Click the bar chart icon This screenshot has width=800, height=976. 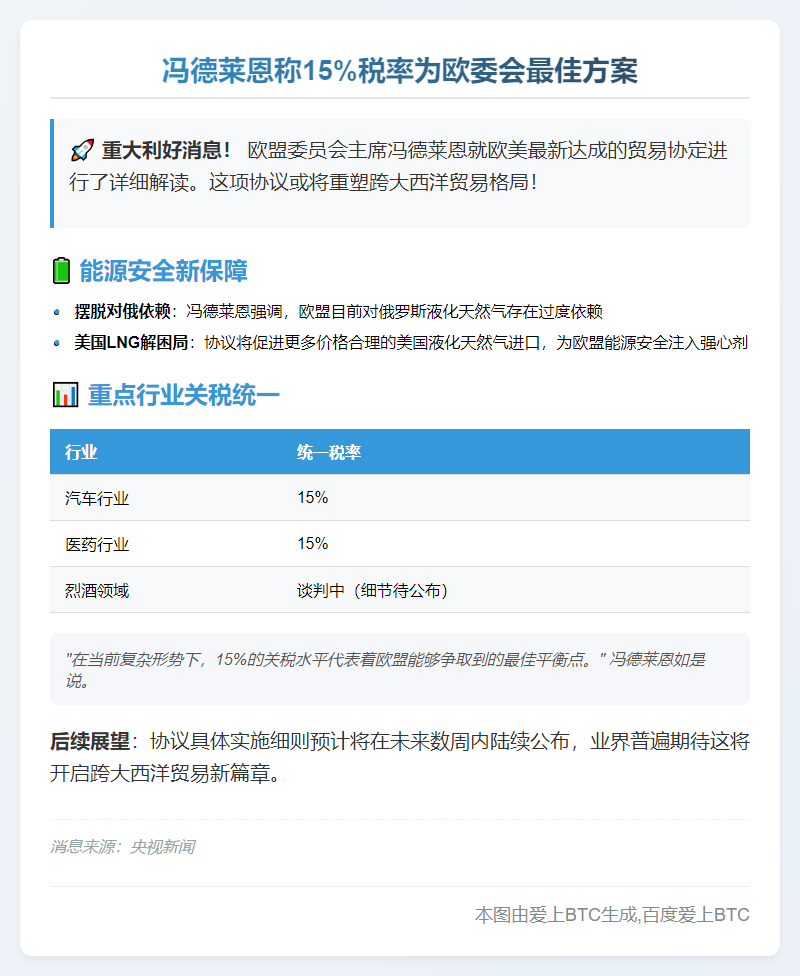pos(65,395)
